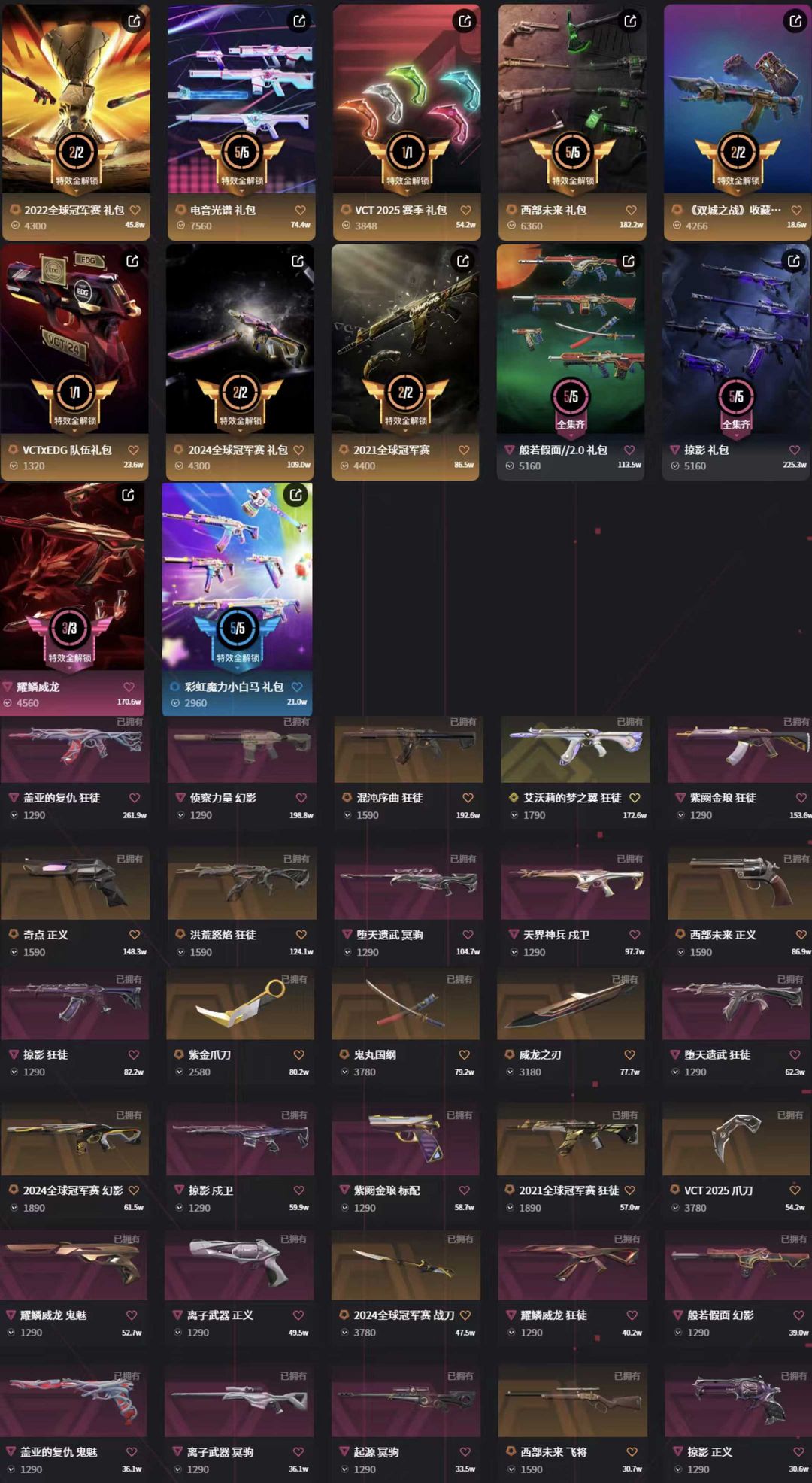Screen dimensions: 812x1483
Task: Open share icon on 电音光谱 礼包 card
Action: click(299, 21)
